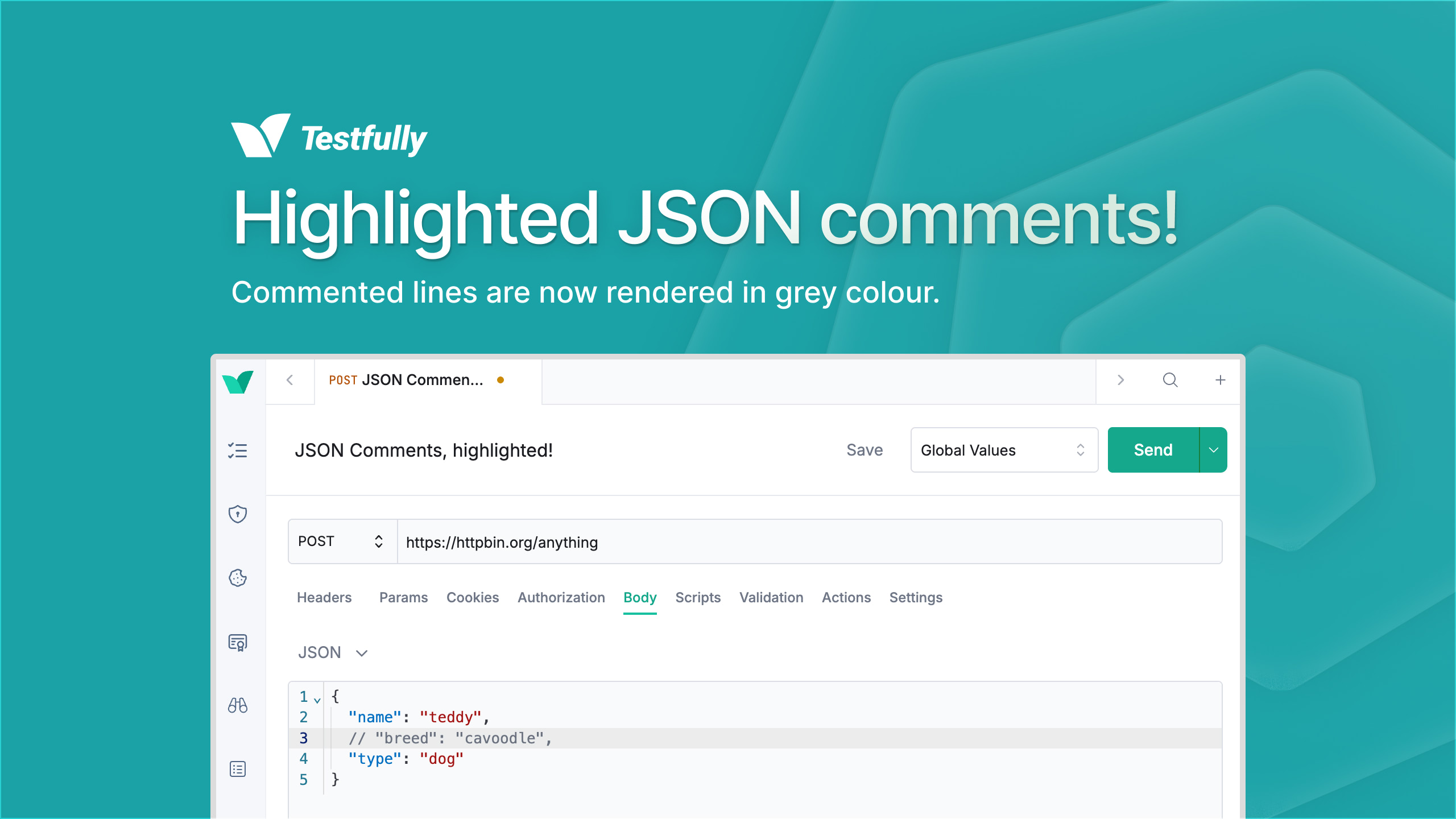Click the unsaved changes dot on the tab
This screenshot has height=819, width=1456.
point(500,380)
